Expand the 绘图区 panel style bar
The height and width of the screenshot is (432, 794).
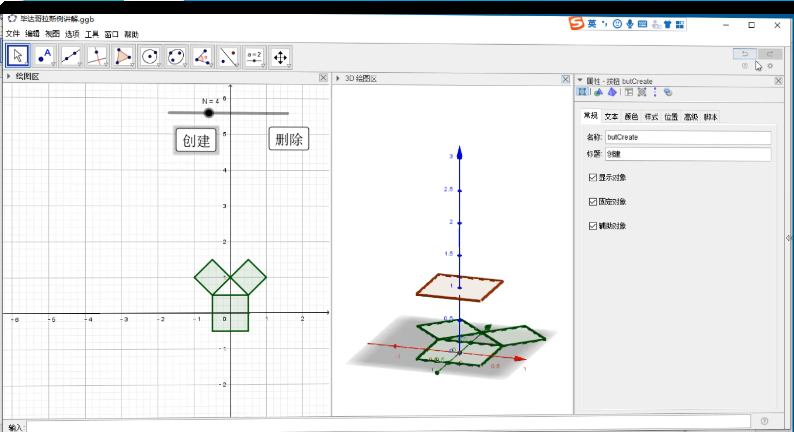click(9, 77)
